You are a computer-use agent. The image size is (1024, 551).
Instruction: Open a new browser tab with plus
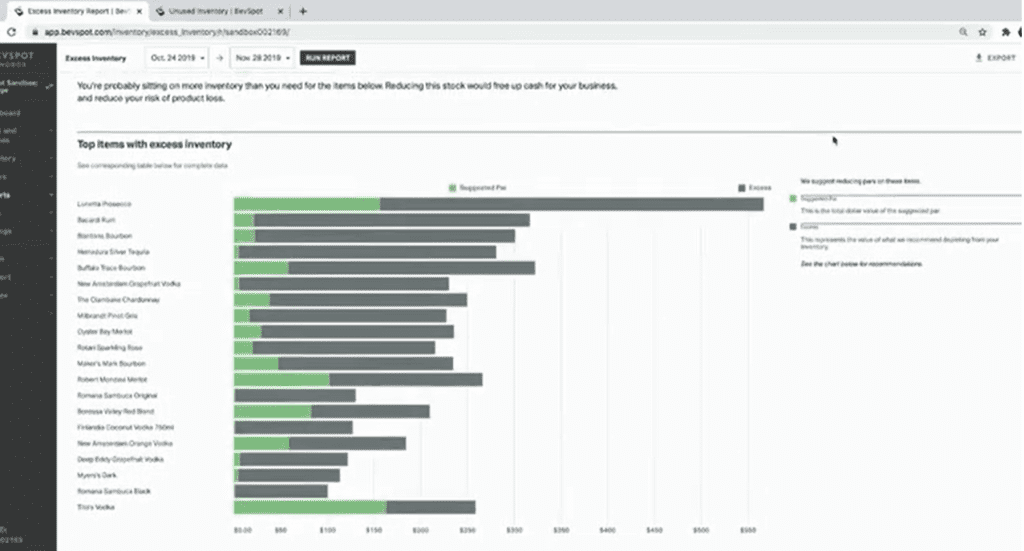303,11
